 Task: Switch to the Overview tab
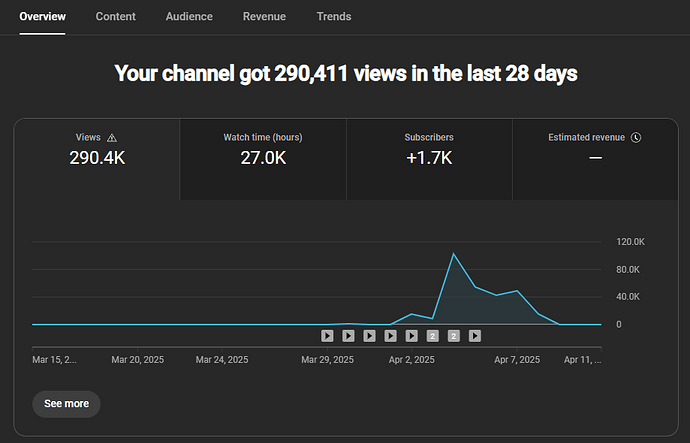[x=42, y=17]
